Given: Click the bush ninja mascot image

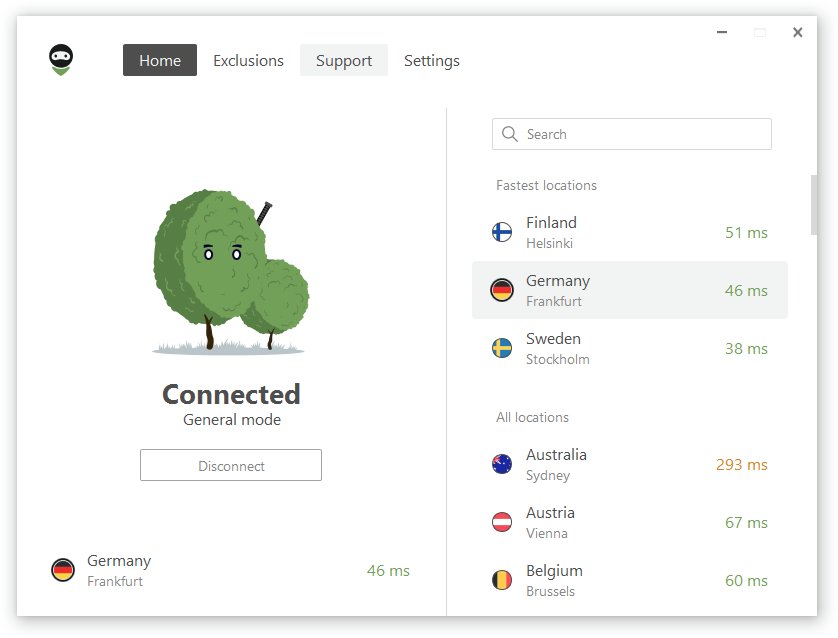Looking at the screenshot, I should (231, 271).
